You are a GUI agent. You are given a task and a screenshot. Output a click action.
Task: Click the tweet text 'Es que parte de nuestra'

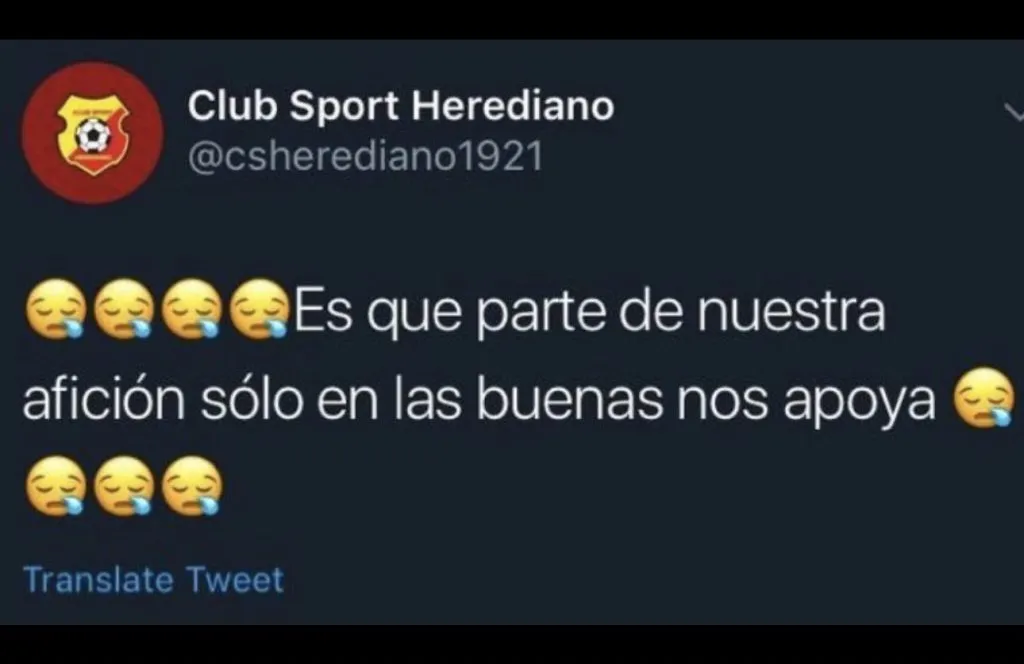tap(590, 313)
